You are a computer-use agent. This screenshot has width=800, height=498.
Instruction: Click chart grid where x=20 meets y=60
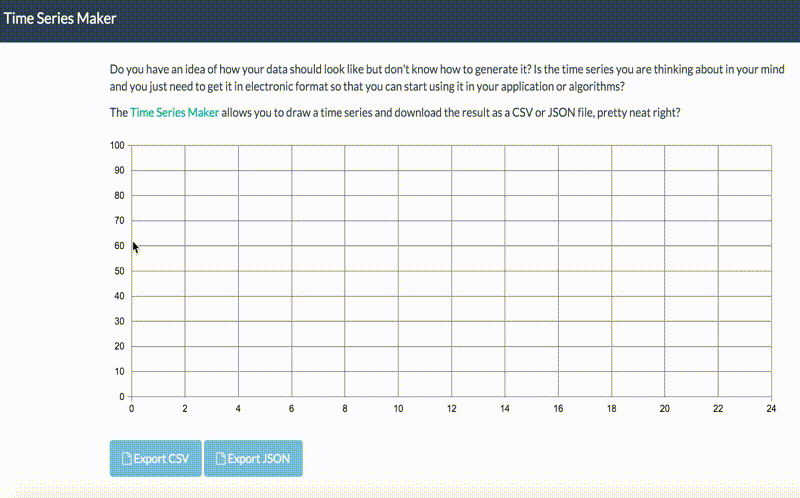pos(665,245)
